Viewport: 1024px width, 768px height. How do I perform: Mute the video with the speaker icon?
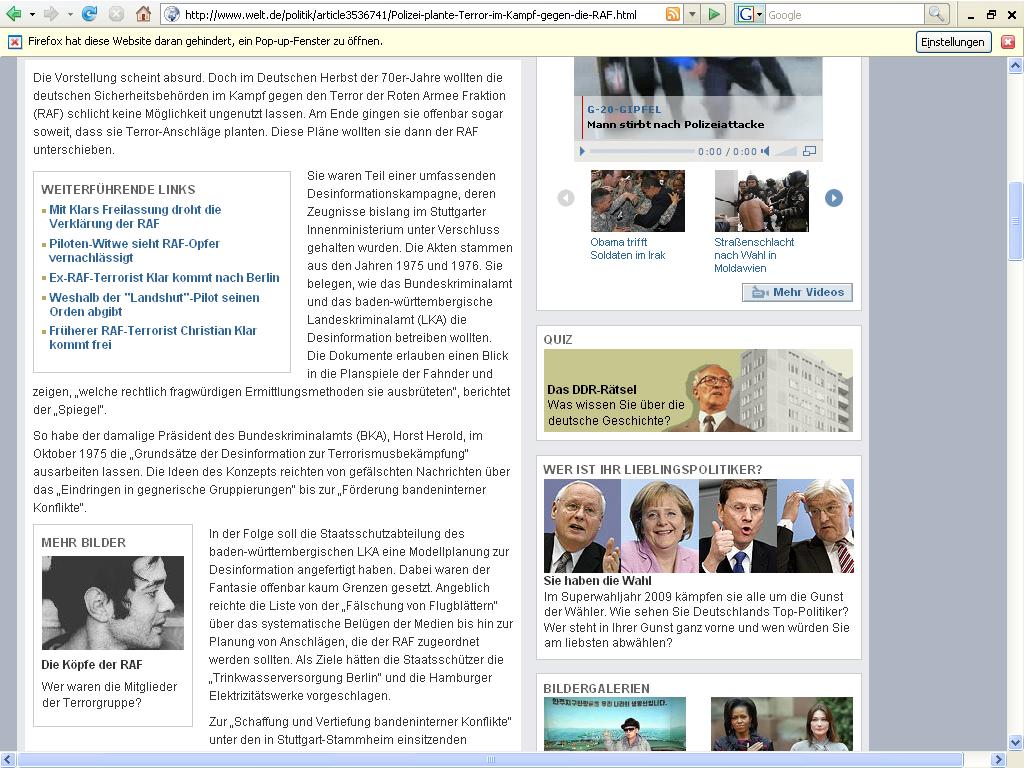click(x=765, y=152)
